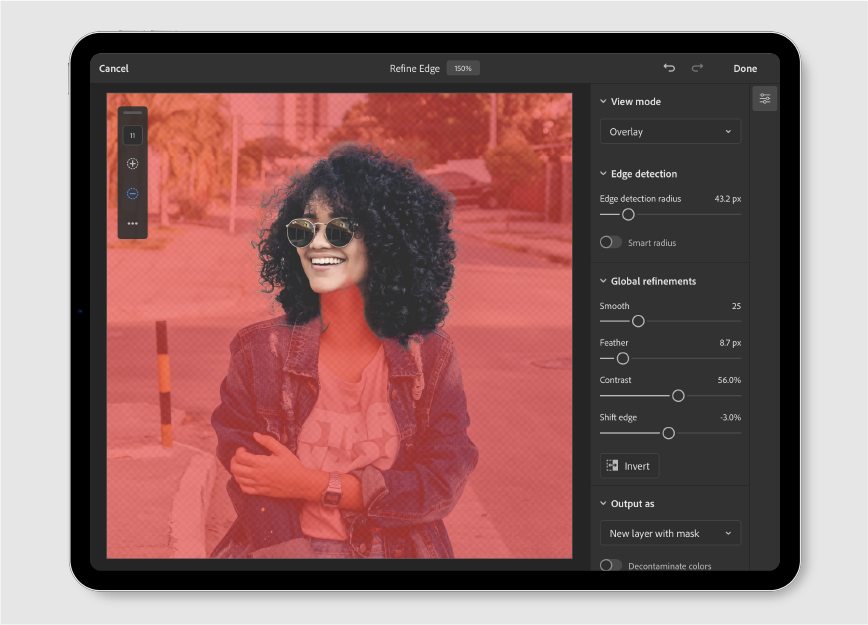868x625 pixels.
Task: Enable Smart radius
Action: (610, 242)
